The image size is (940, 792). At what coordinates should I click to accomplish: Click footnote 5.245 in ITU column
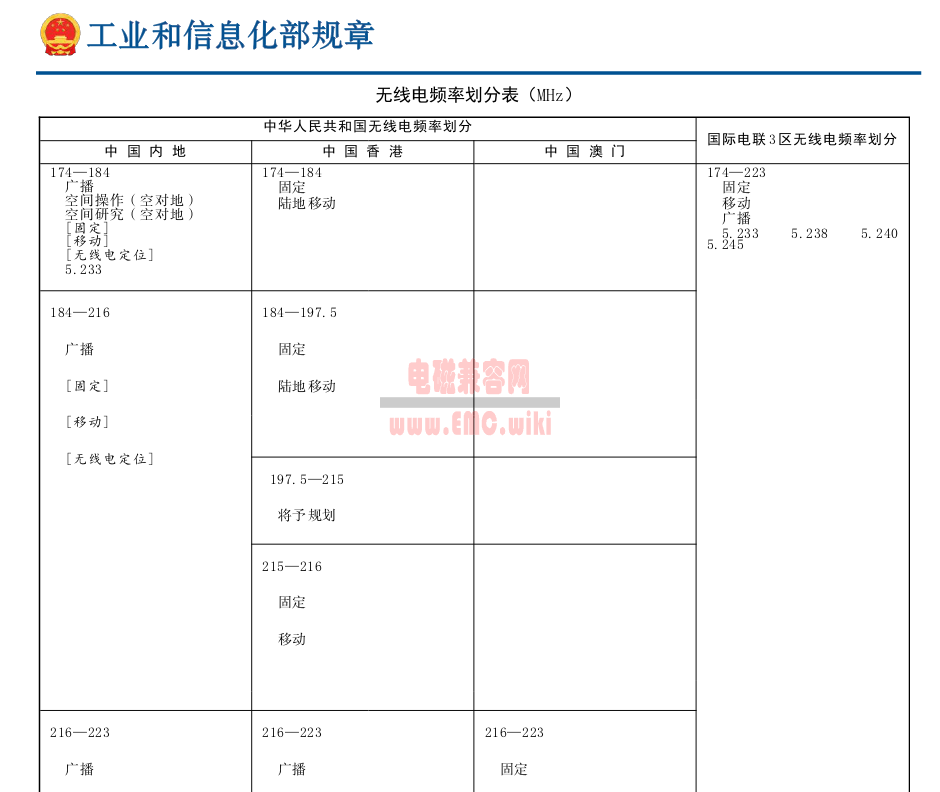coord(725,245)
